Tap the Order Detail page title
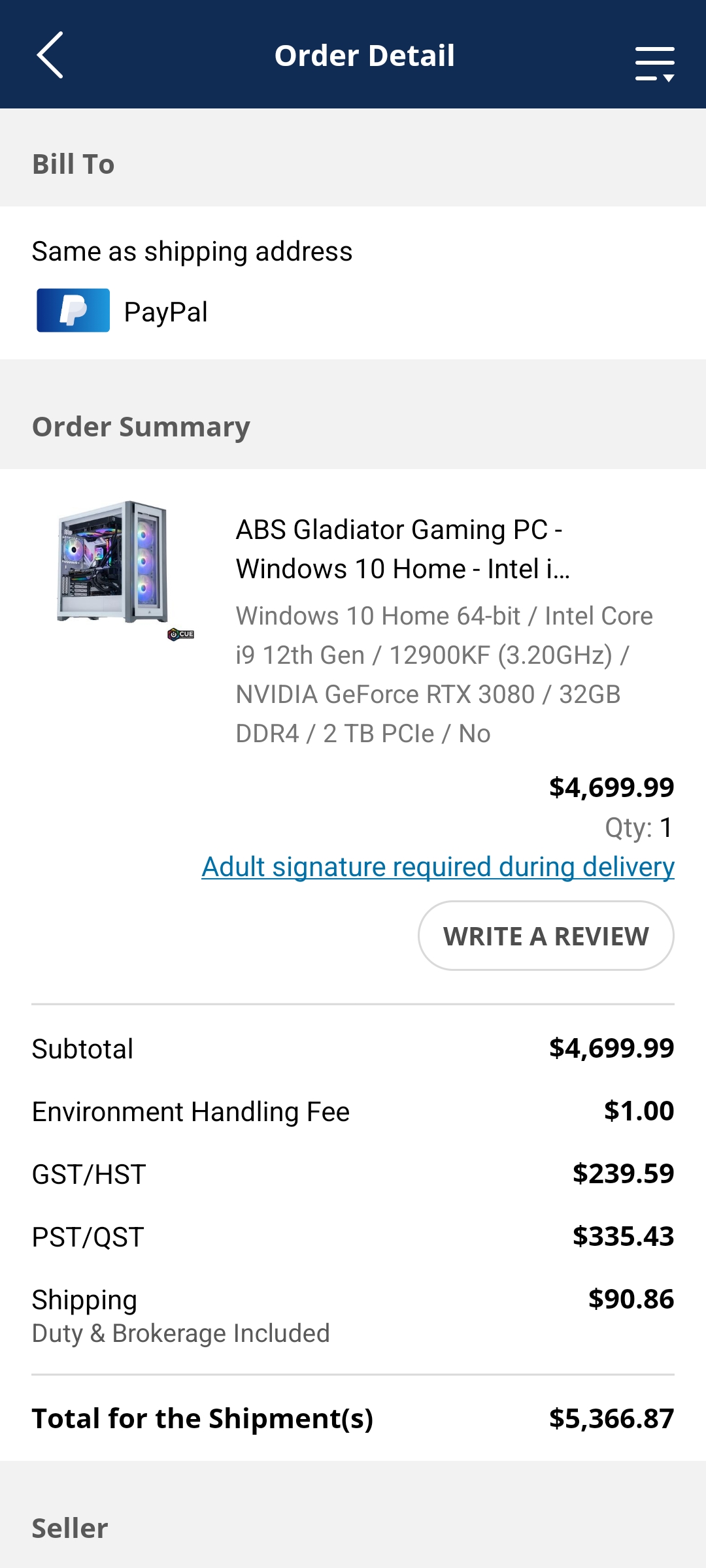 click(x=364, y=56)
